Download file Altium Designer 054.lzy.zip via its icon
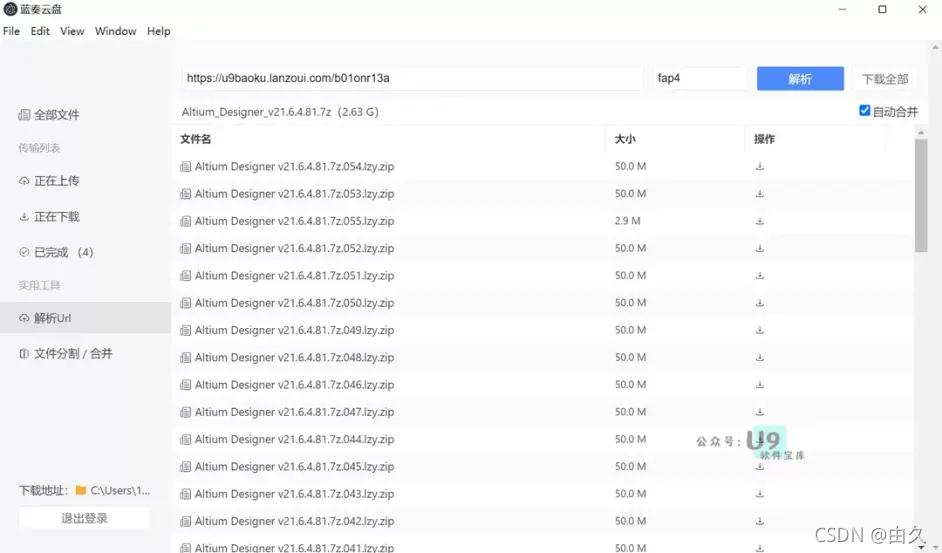Viewport: 942px width, 553px height. [x=759, y=167]
